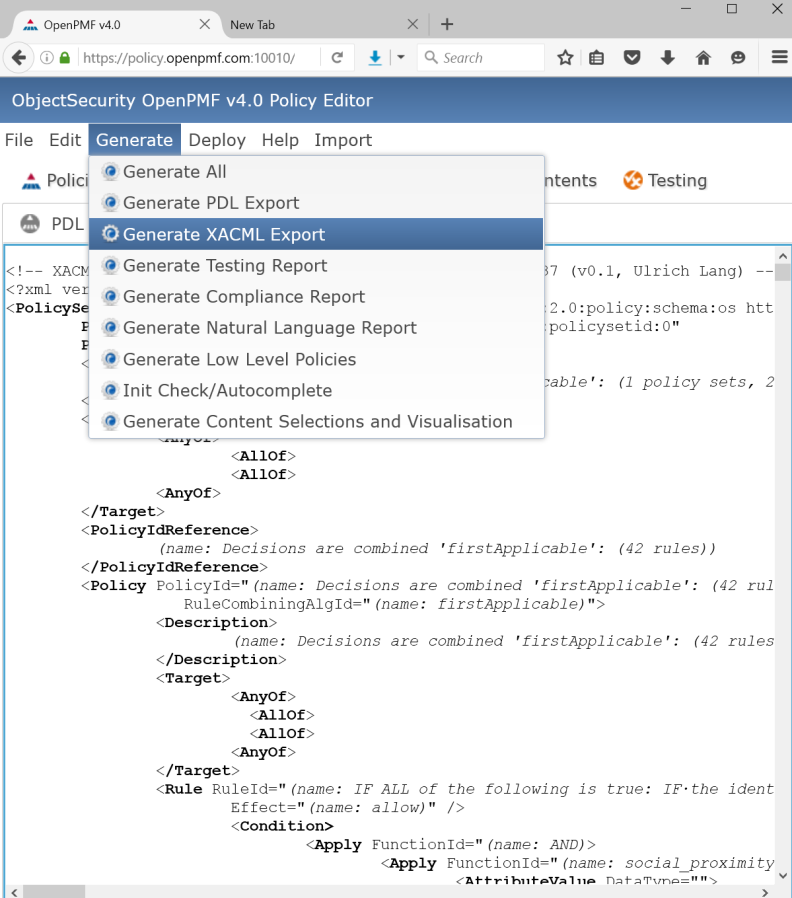792x898 pixels.
Task: Click the vertical scrollbar up arrow
Action: (783, 256)
